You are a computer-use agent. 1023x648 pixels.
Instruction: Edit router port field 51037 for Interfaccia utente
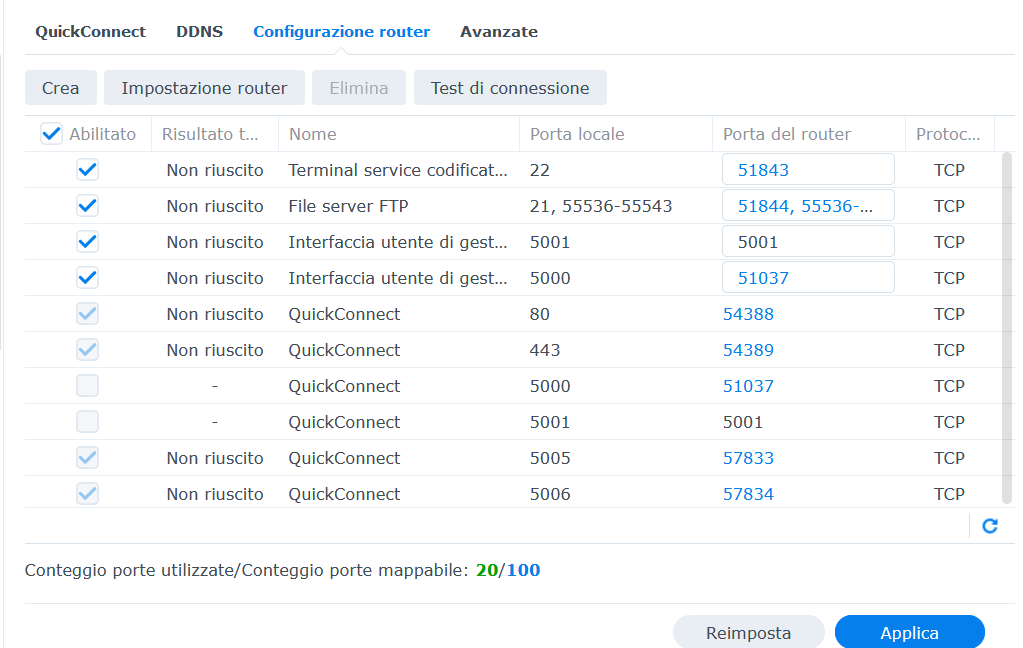(808, 277)
